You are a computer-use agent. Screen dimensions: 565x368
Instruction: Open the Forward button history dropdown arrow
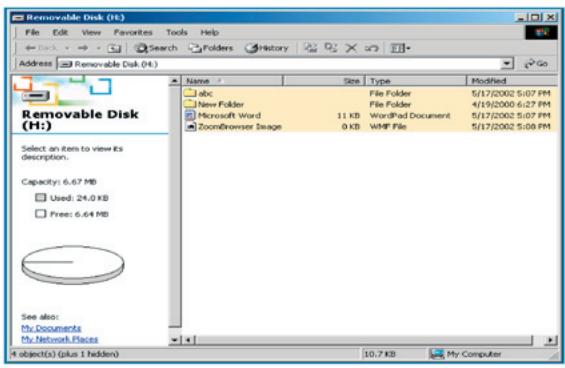point(98,48)
